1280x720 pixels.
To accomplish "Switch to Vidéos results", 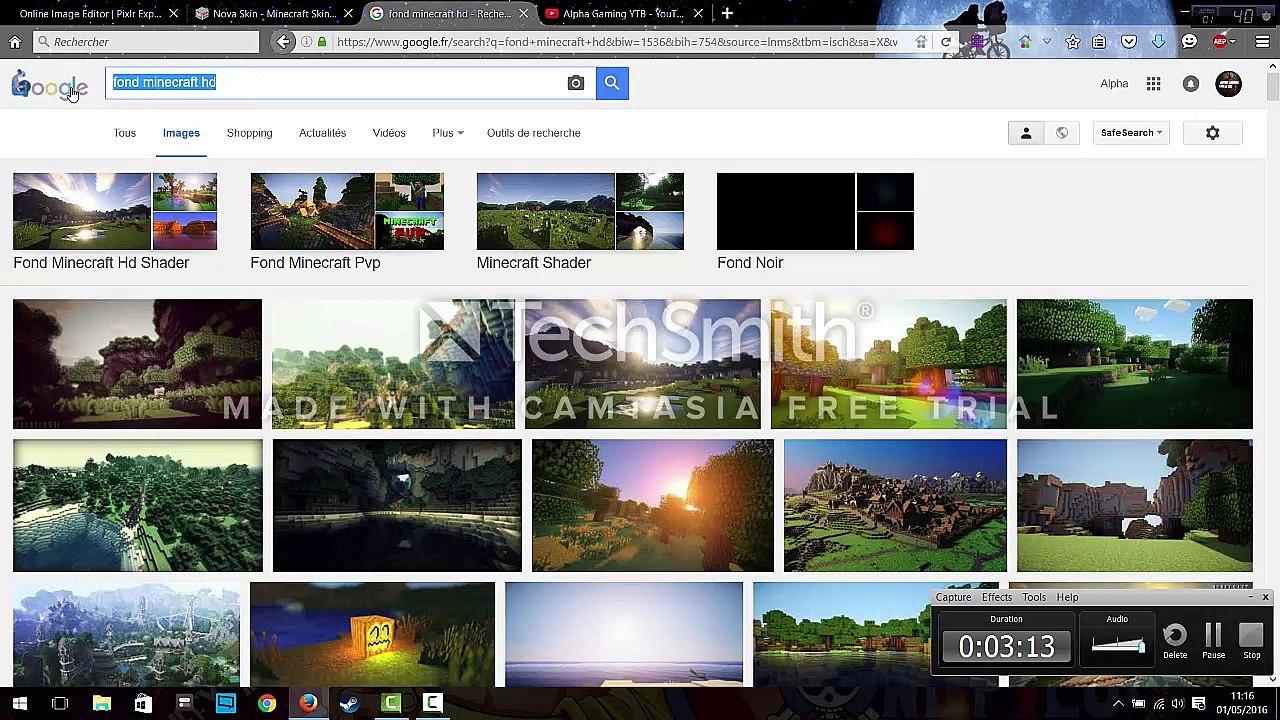I will (x=389, y=133).
